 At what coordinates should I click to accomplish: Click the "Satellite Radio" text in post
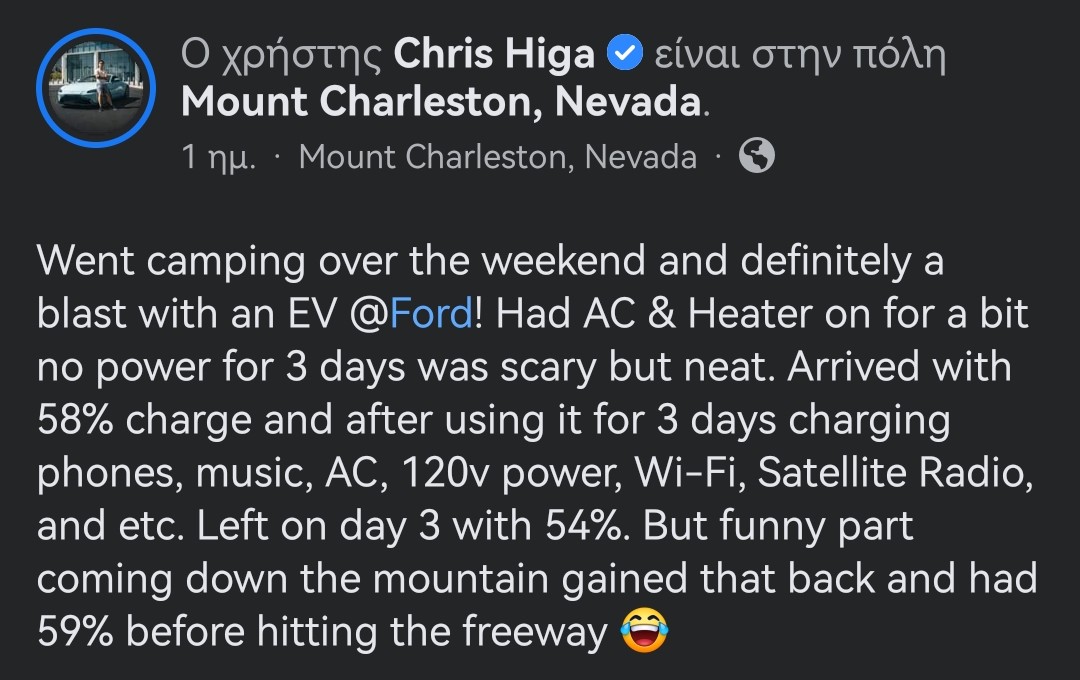(x=895, y=473)
